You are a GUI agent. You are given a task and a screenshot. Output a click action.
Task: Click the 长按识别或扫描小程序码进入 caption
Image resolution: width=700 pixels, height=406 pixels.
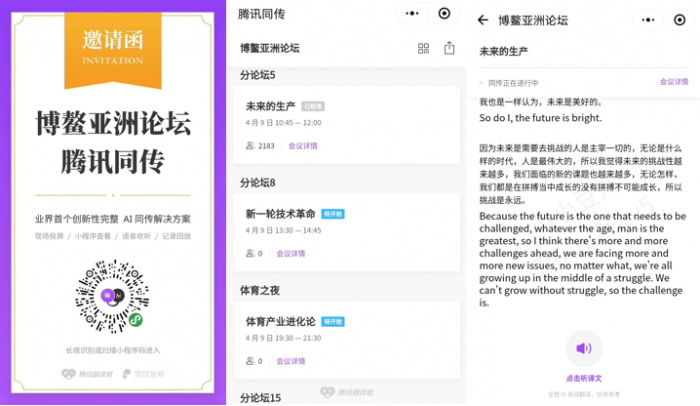(112, 350)
